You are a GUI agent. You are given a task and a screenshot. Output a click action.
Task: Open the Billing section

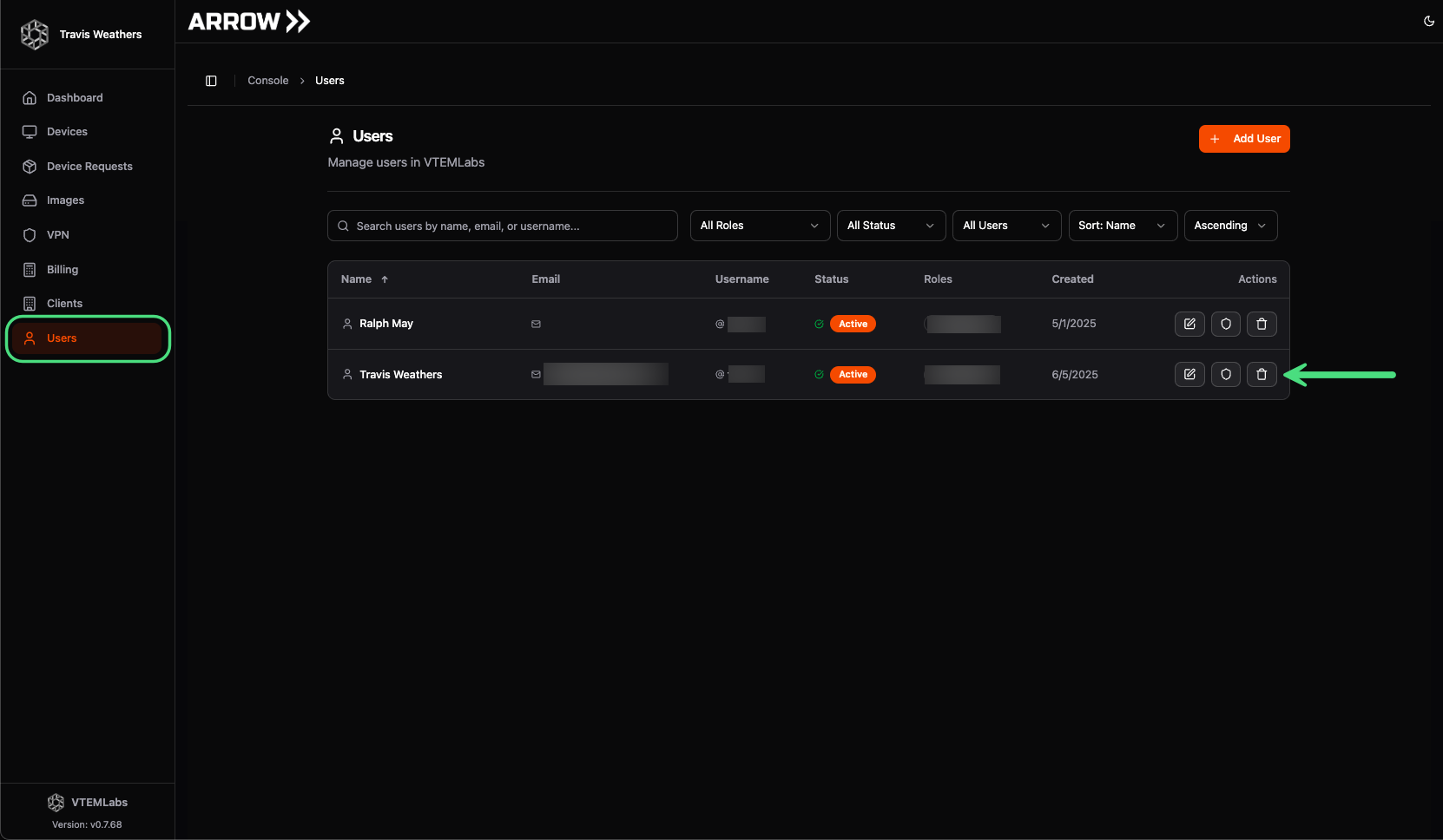click(x=62, y=269)
